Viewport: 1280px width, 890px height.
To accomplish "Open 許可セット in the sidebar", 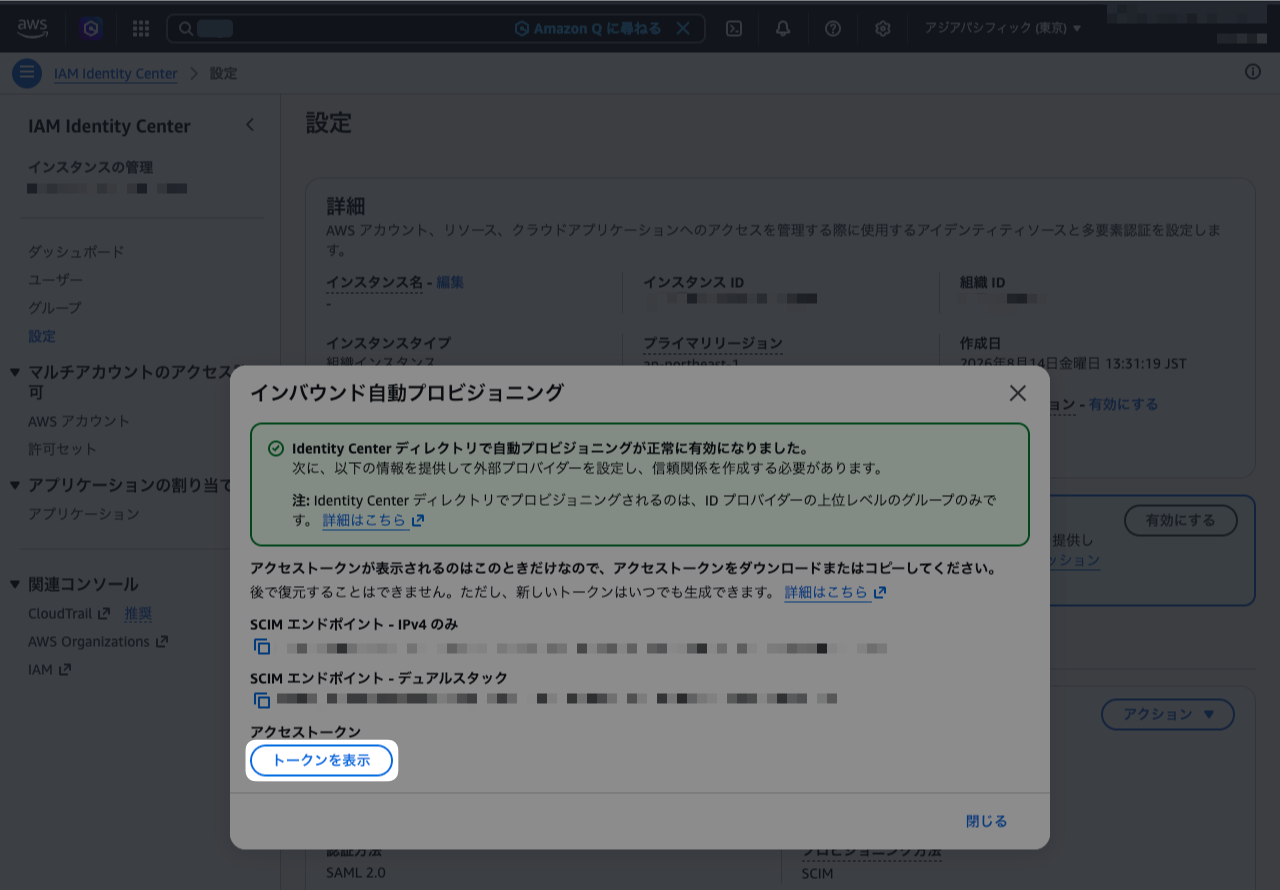I will pos(62,449).
